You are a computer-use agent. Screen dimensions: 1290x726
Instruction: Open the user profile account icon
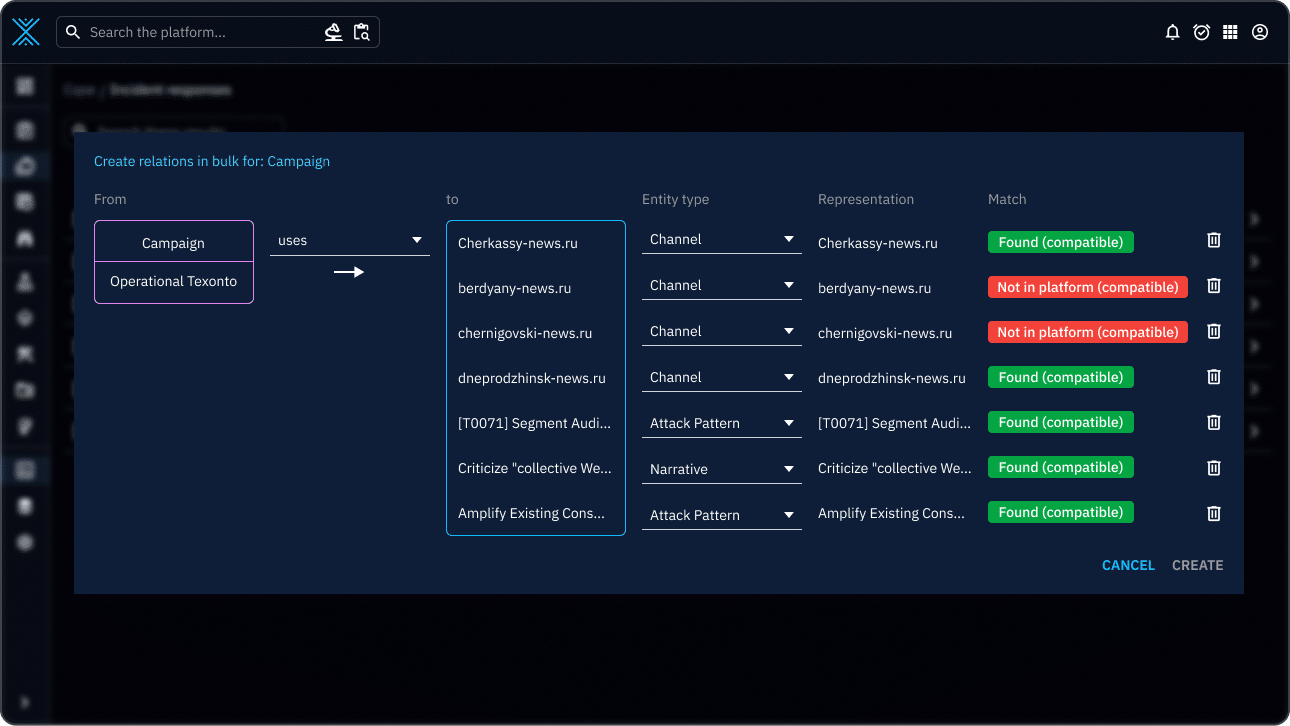click(1260, 32)
